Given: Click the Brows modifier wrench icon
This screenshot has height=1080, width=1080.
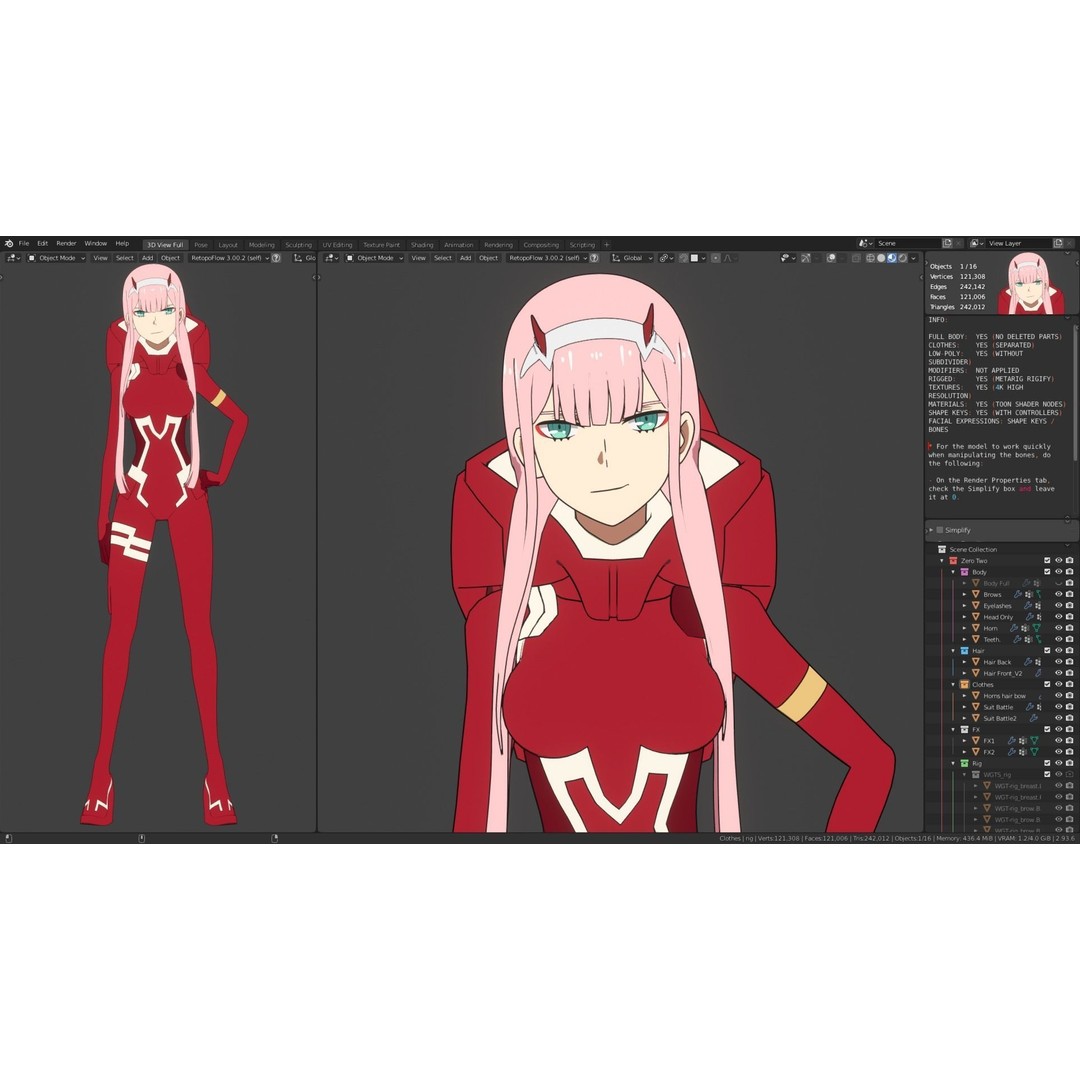Looking at the screenshot, I should (1018, 594).
